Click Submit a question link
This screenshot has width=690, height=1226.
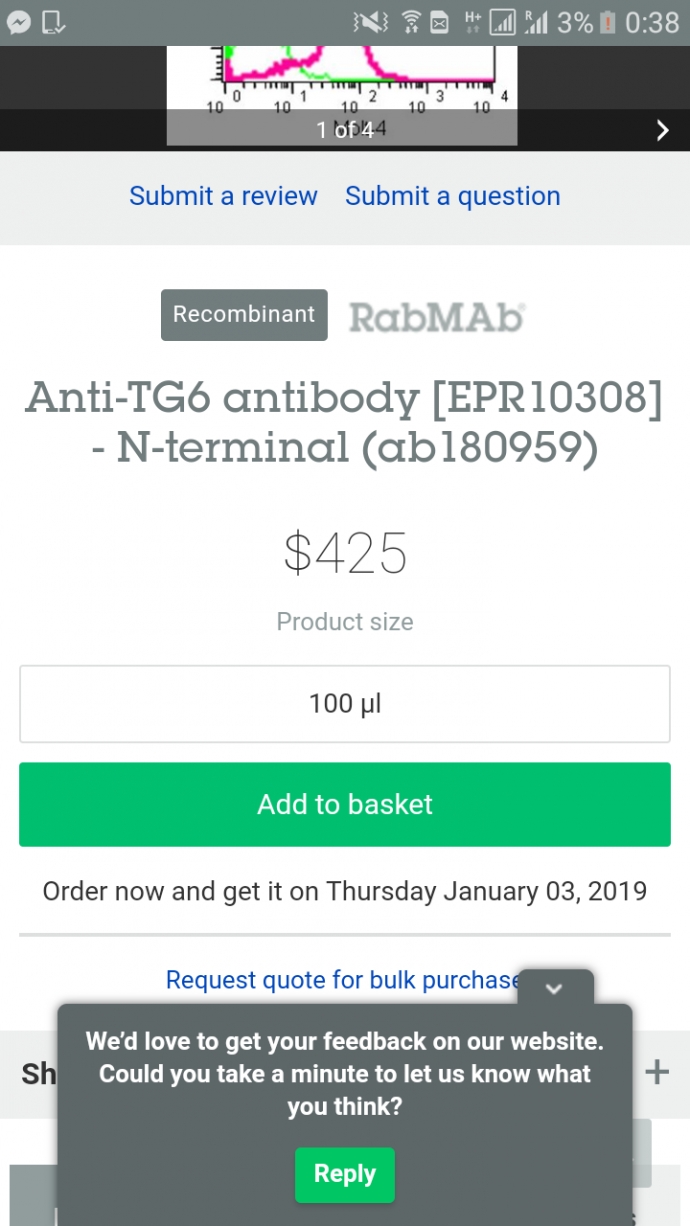point(453,196)
